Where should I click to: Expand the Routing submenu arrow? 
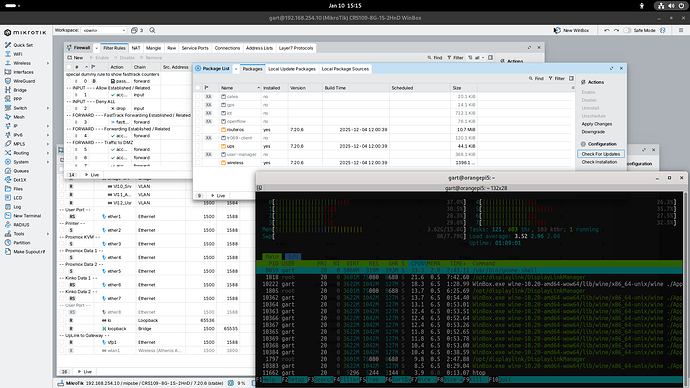48,153
